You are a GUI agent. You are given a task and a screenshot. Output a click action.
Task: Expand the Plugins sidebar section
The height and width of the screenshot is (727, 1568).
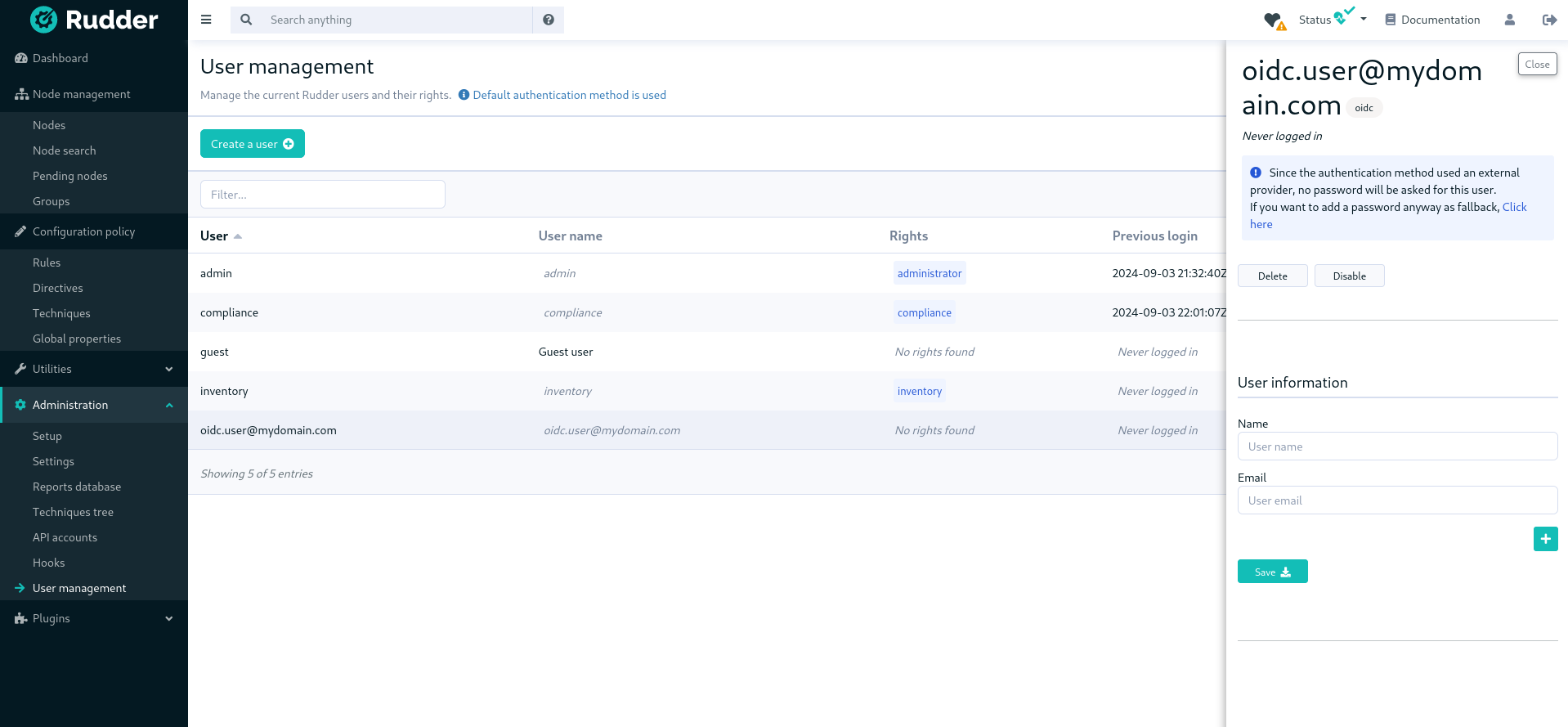[94, 618]
